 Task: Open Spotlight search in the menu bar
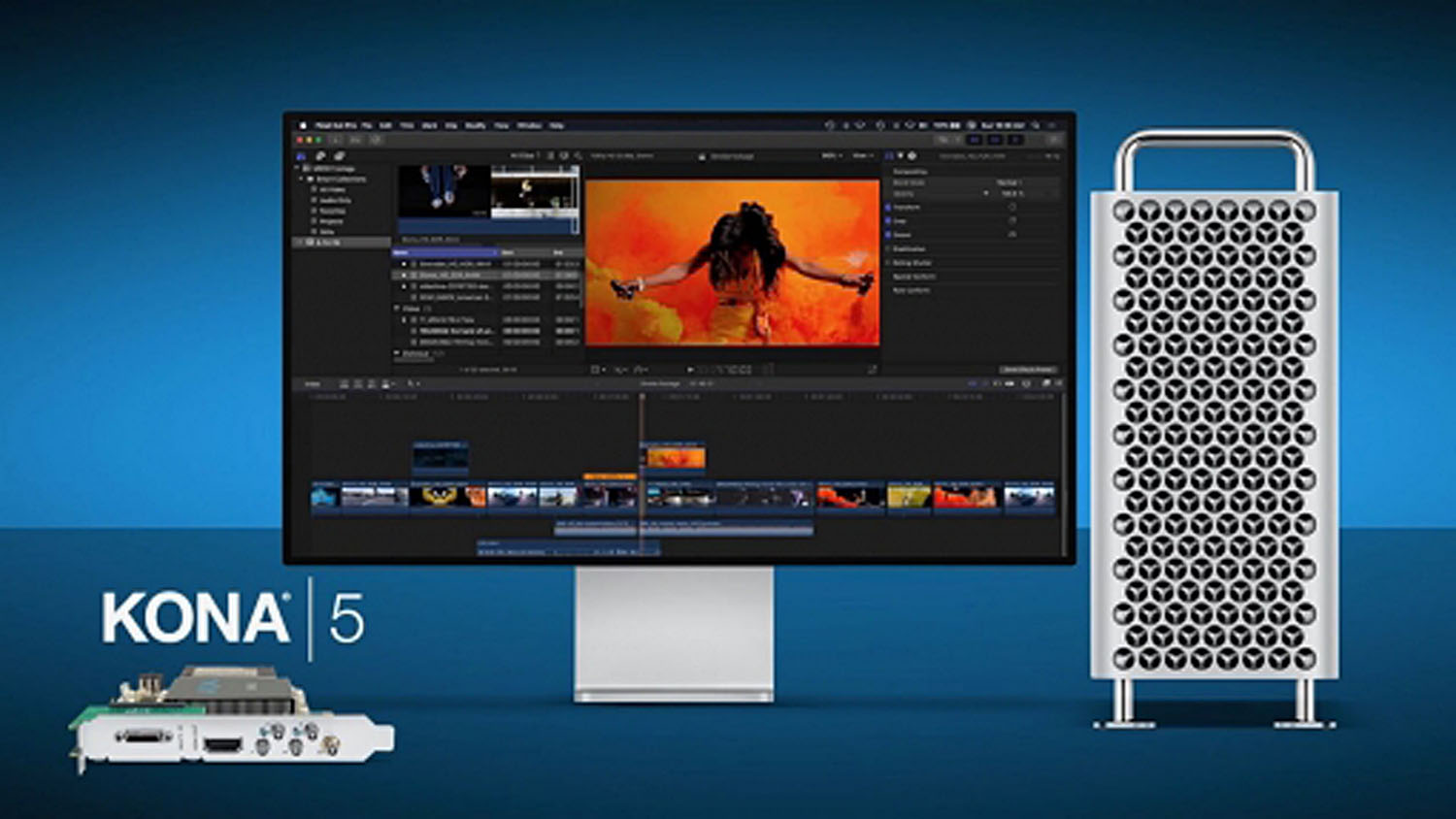point(1036,125)
